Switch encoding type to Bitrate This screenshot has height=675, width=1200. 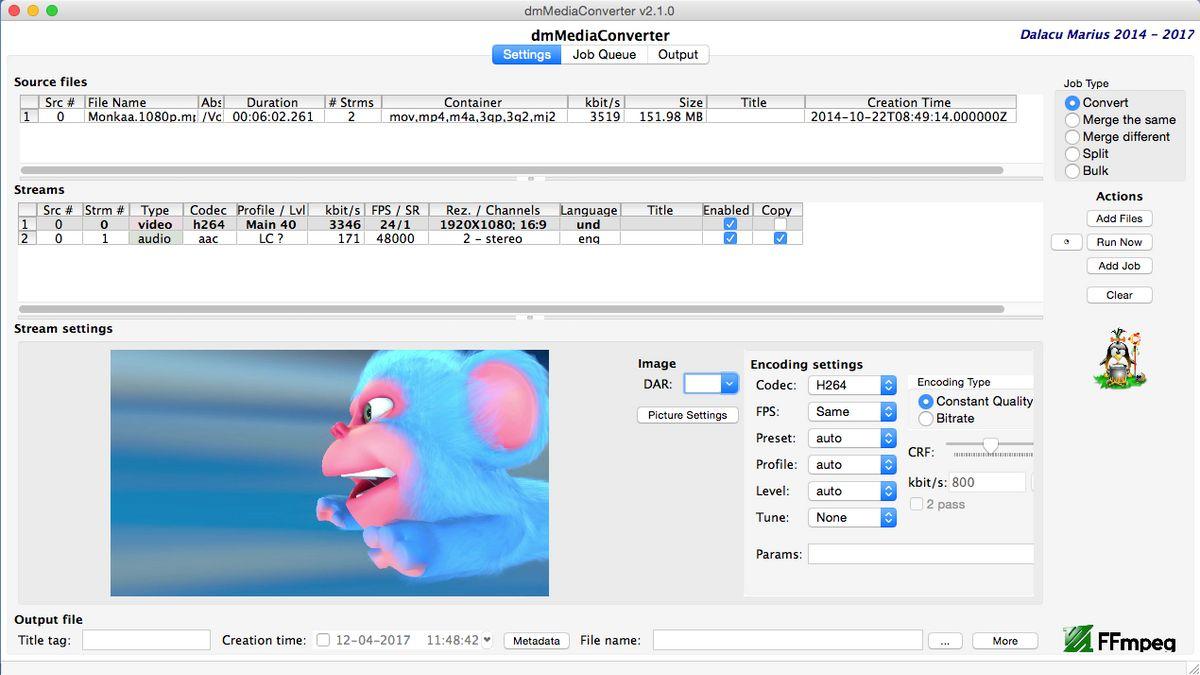pos(926,418)
